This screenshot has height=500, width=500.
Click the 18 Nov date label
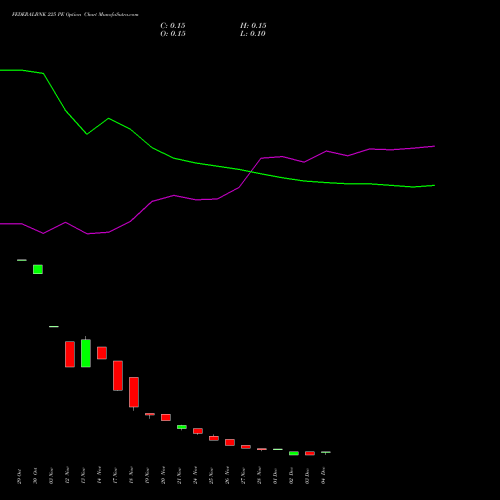pos(131,476)
